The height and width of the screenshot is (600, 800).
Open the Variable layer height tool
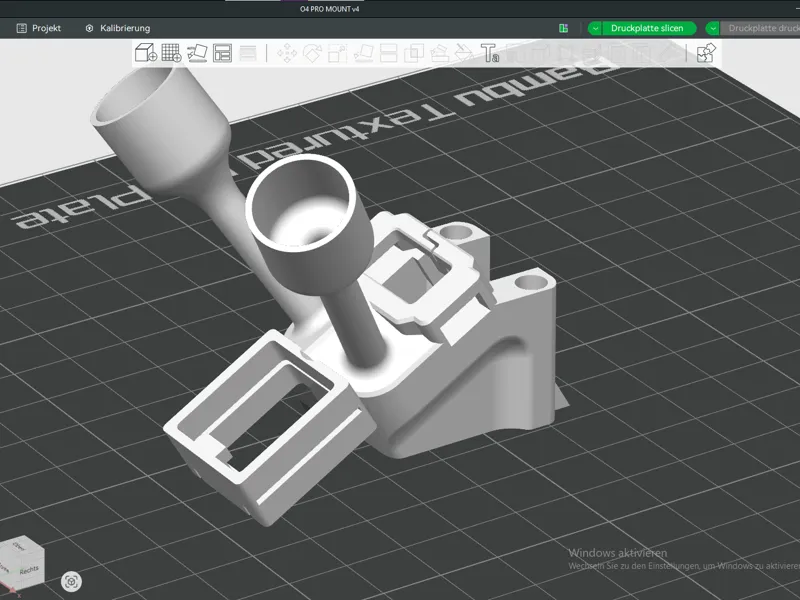(x=248, y=53)
